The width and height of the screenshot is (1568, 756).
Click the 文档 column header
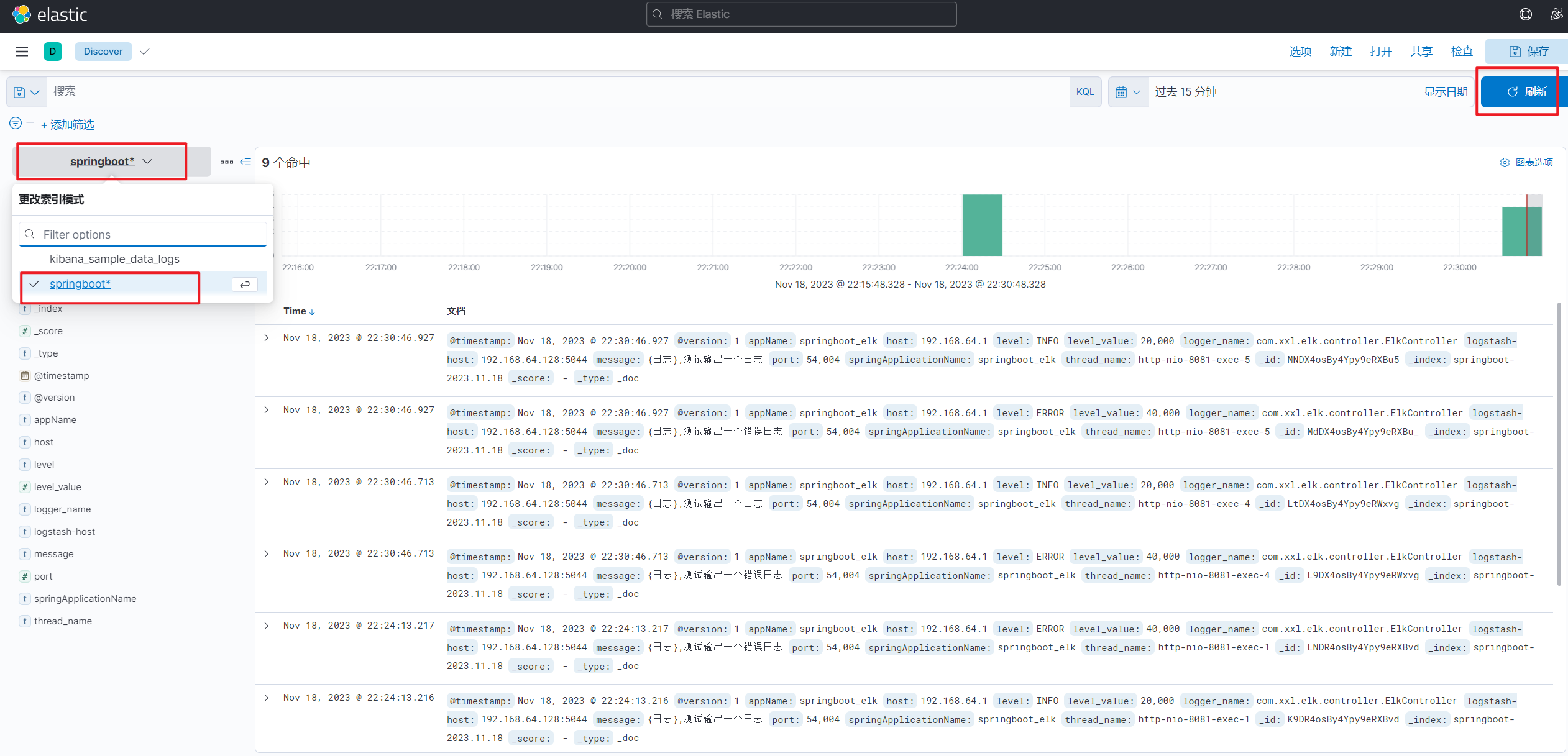tap(456, 311)
